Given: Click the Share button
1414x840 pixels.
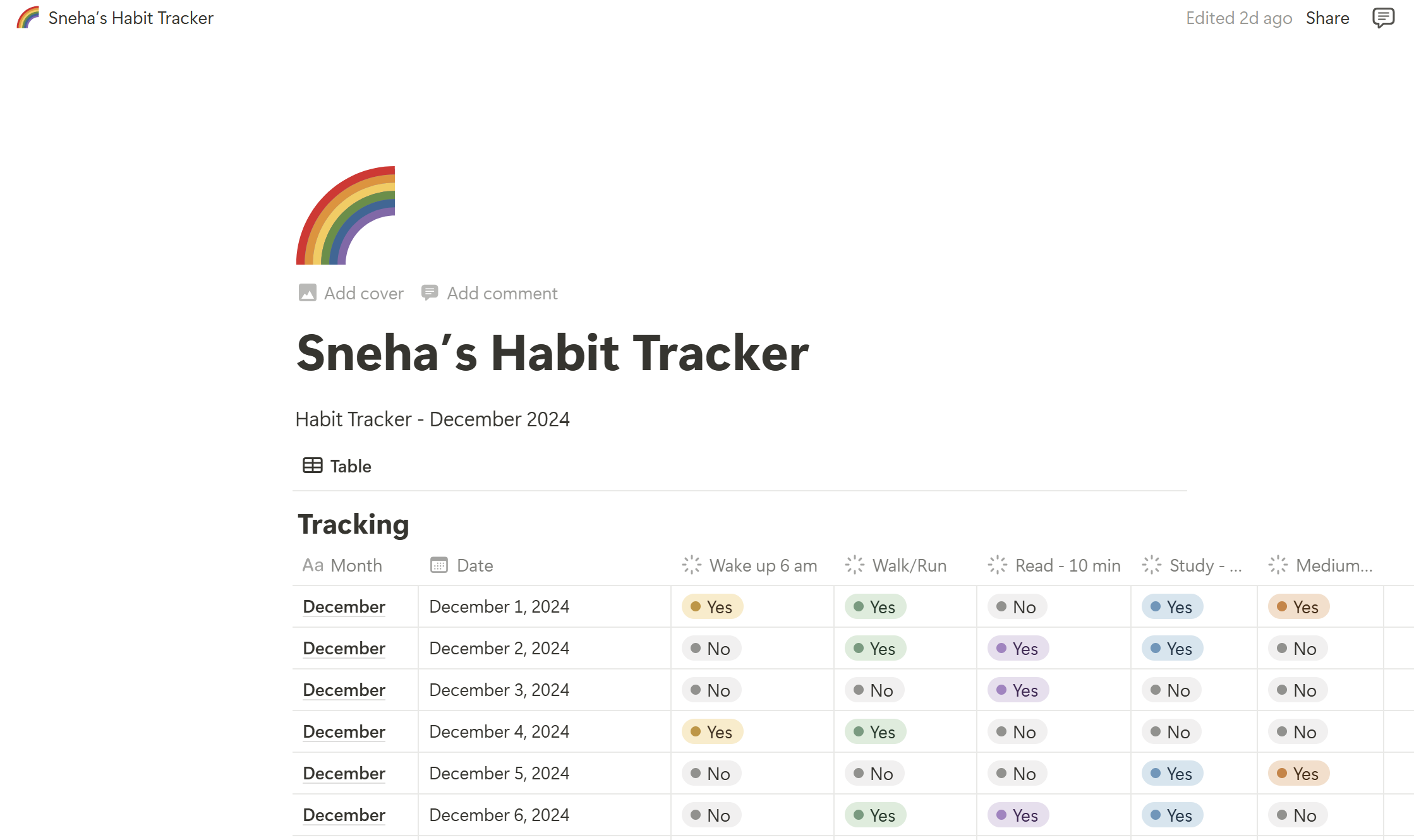Looking at the screenshot, I should pyautogui.click(x=1327, y=18).
